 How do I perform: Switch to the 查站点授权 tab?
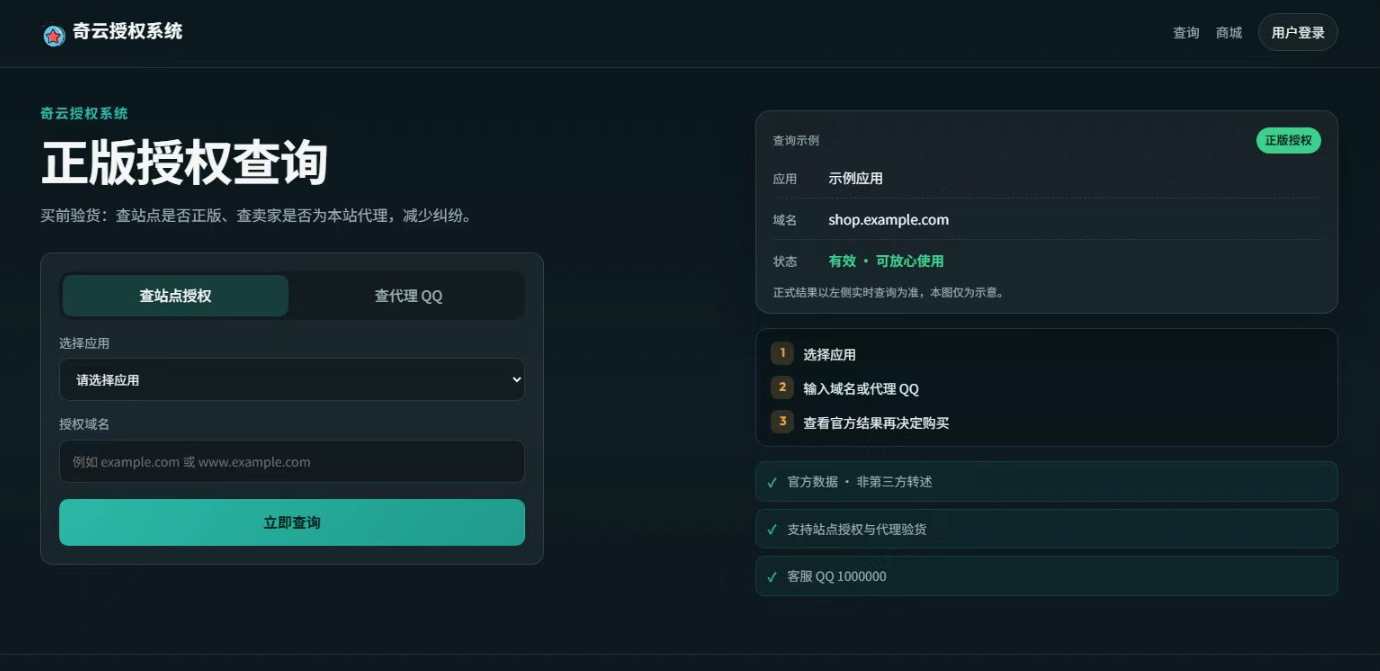point(176,296)
